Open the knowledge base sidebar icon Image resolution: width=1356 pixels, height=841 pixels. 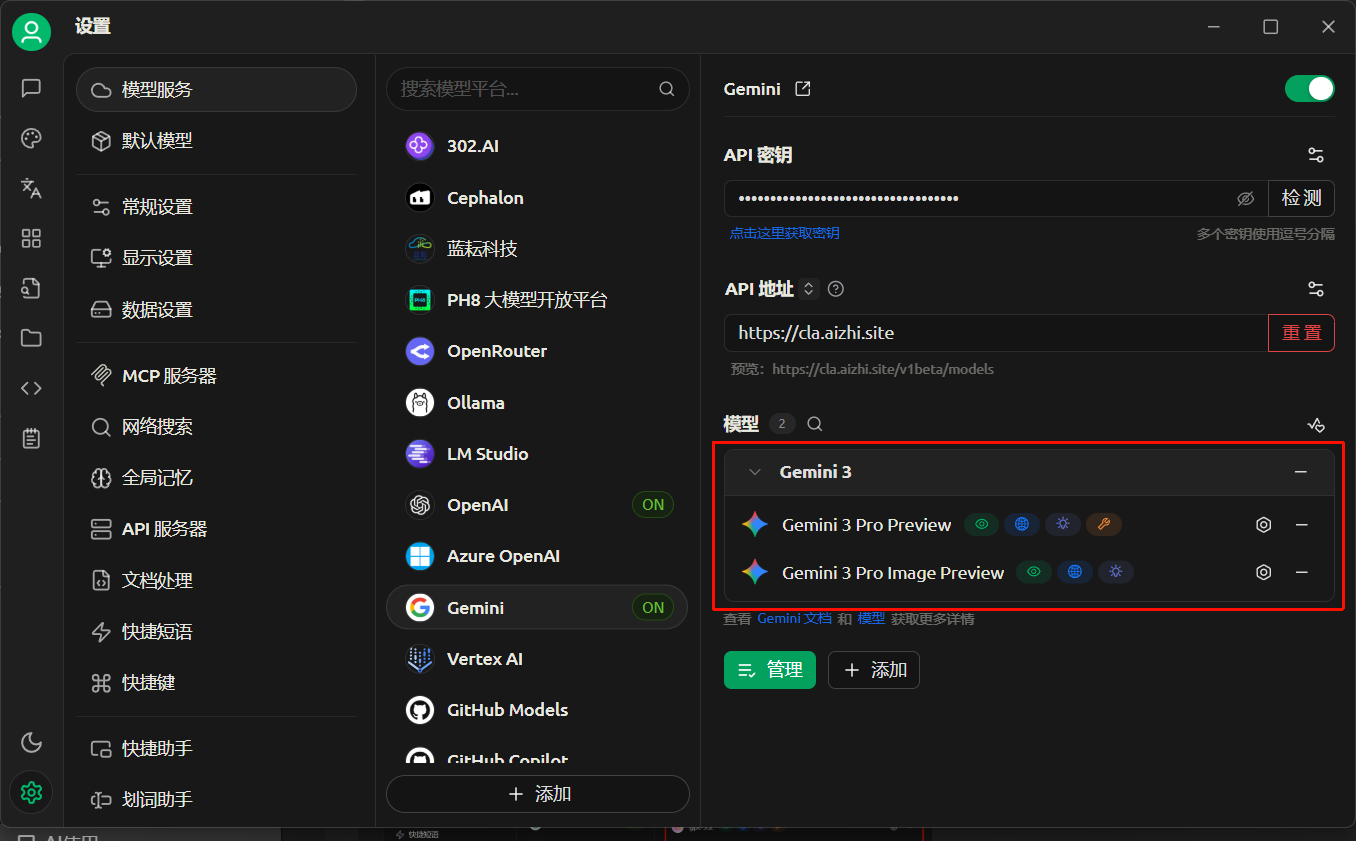click(31, 288)
